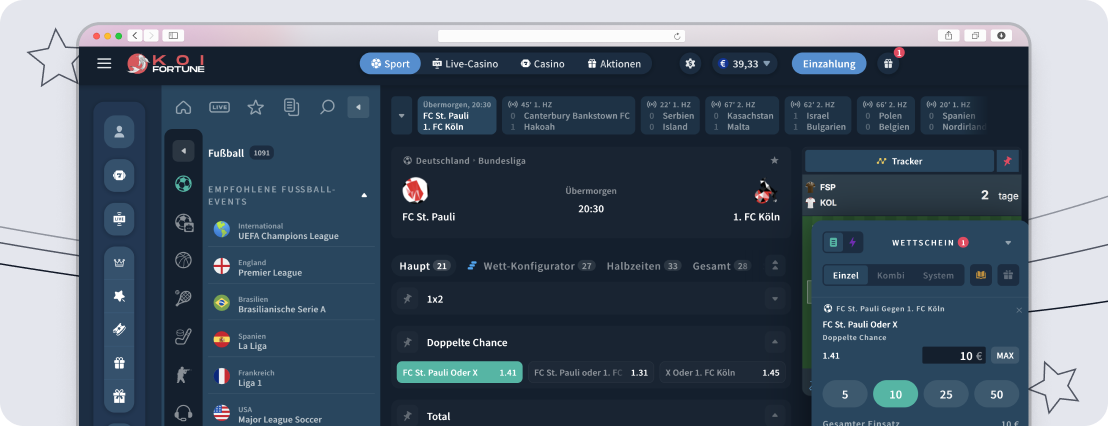Select the System bet type
The image size is (1108, 426).
pos(938,276)
